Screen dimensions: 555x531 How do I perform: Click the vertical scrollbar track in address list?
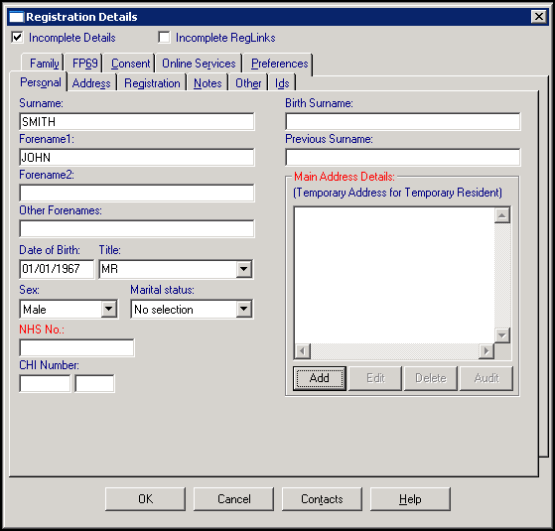tap(502, 275)
